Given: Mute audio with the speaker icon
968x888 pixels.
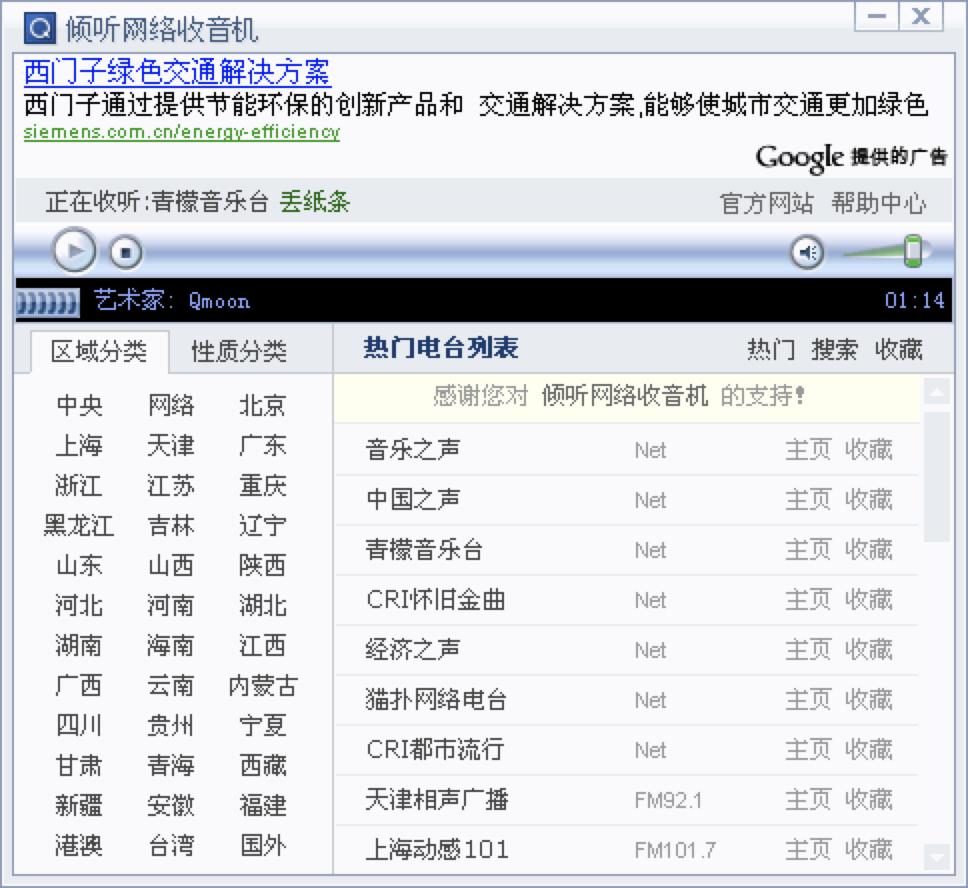Looking at the screenshot, I should [807, 252].
